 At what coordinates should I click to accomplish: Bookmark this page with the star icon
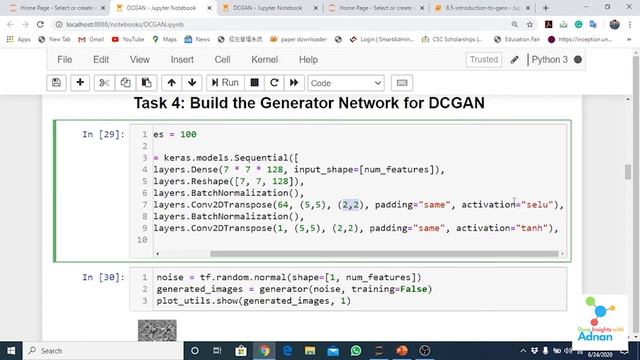coord(530,24)
